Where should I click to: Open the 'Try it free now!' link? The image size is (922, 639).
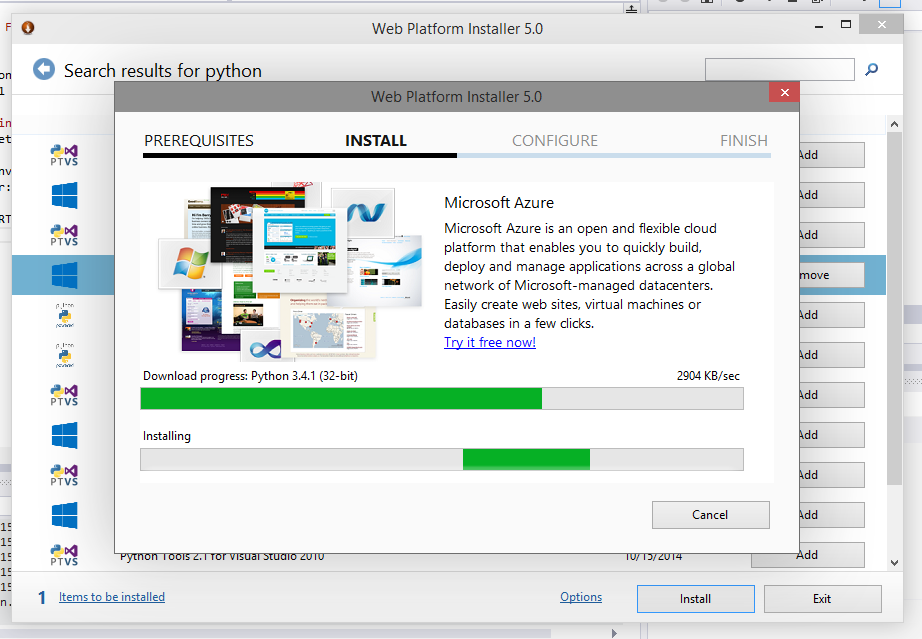click(490, 342)
